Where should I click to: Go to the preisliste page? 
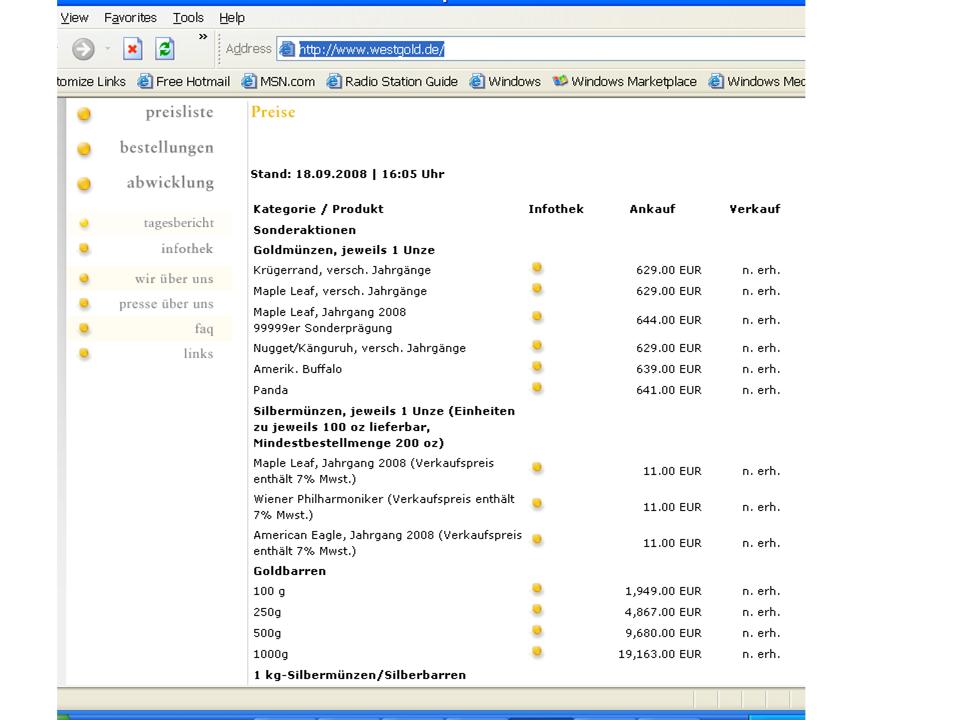coord(179,113)
